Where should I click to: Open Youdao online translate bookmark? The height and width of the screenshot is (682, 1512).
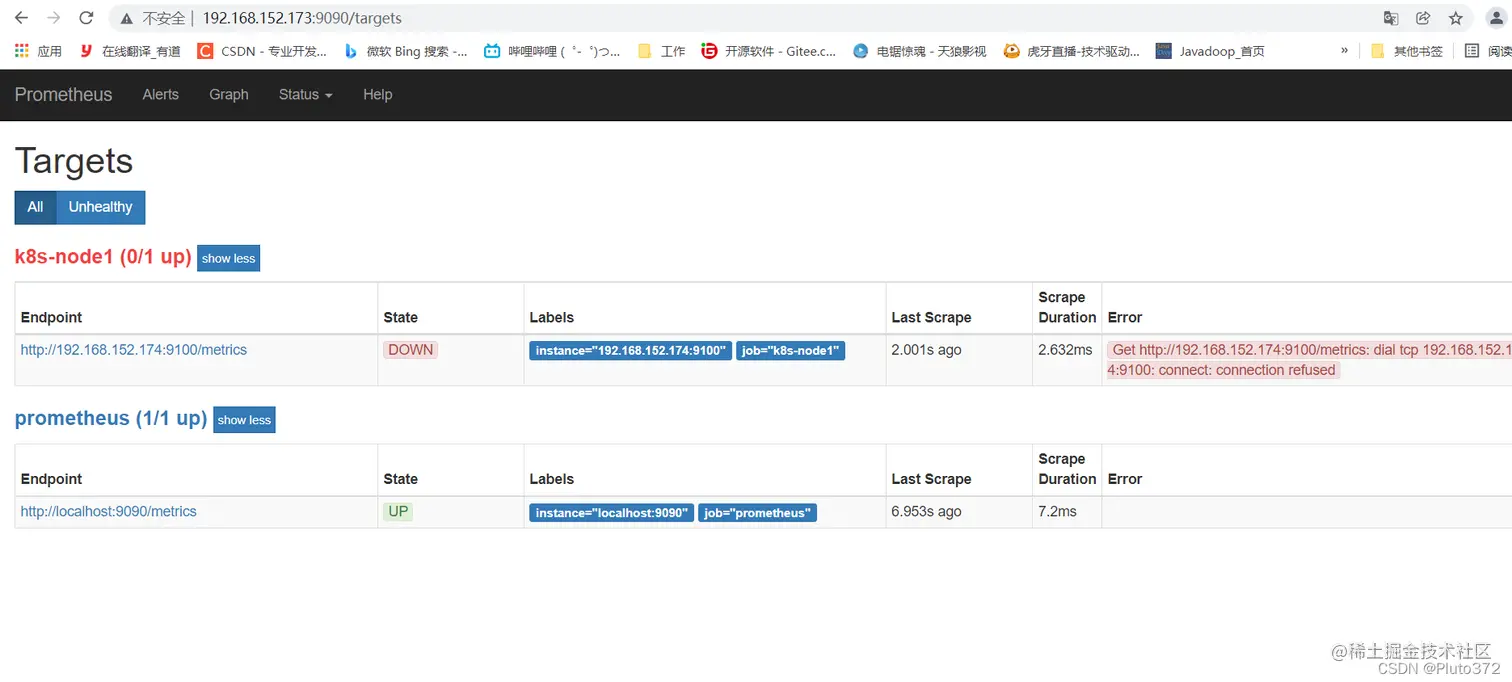pyautogui.click(x=130, y=51)
